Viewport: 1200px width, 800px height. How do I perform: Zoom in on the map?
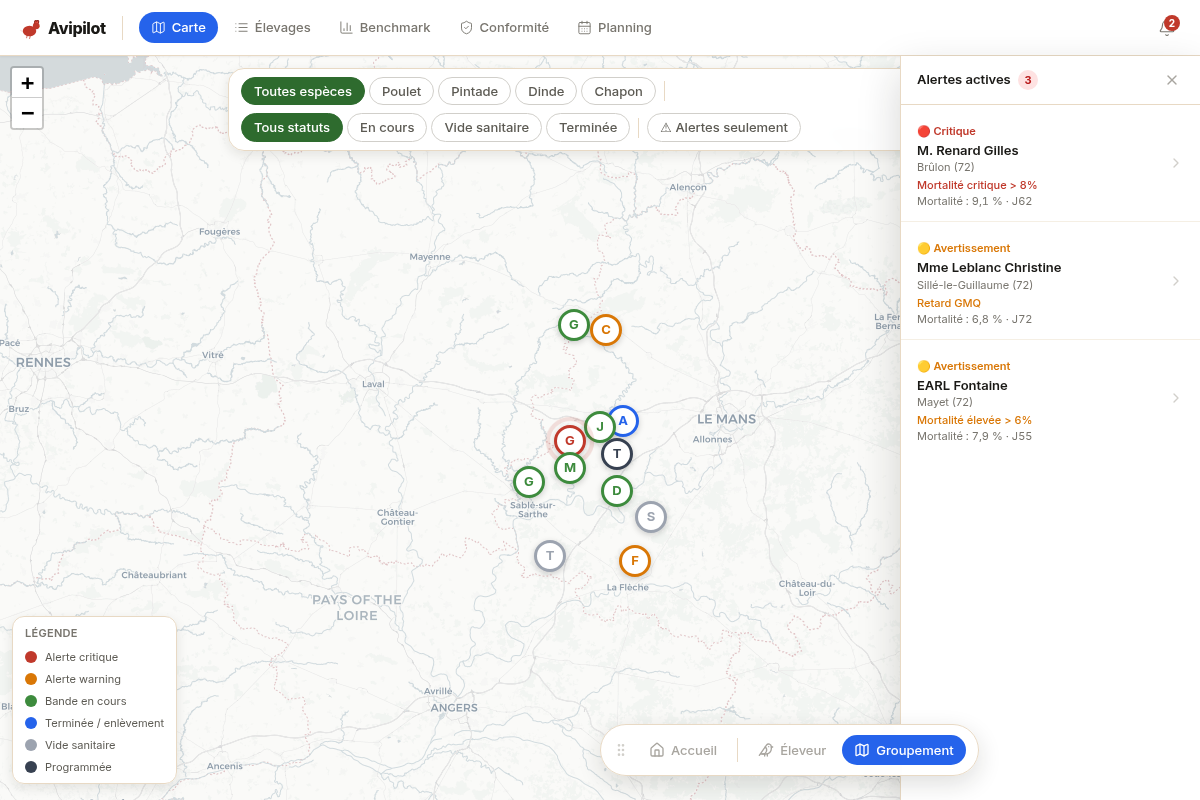27,83
